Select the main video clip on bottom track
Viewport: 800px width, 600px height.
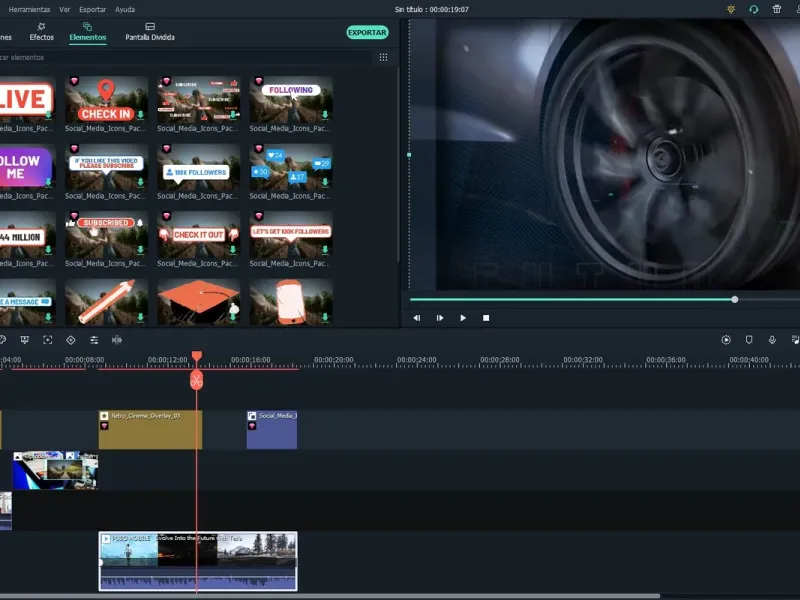[x=198, y=561]
